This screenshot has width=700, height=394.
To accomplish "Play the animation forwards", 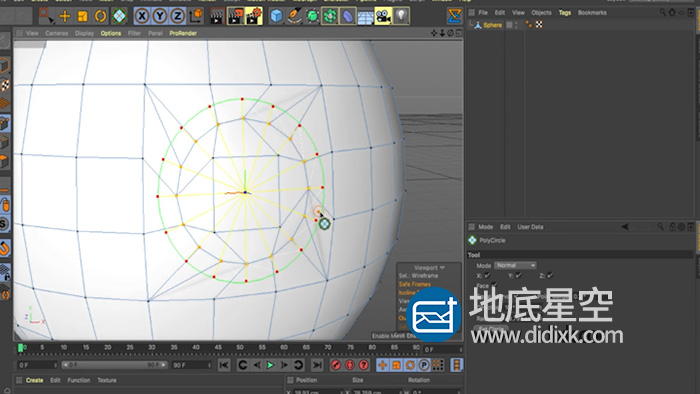I will point(270,365).
